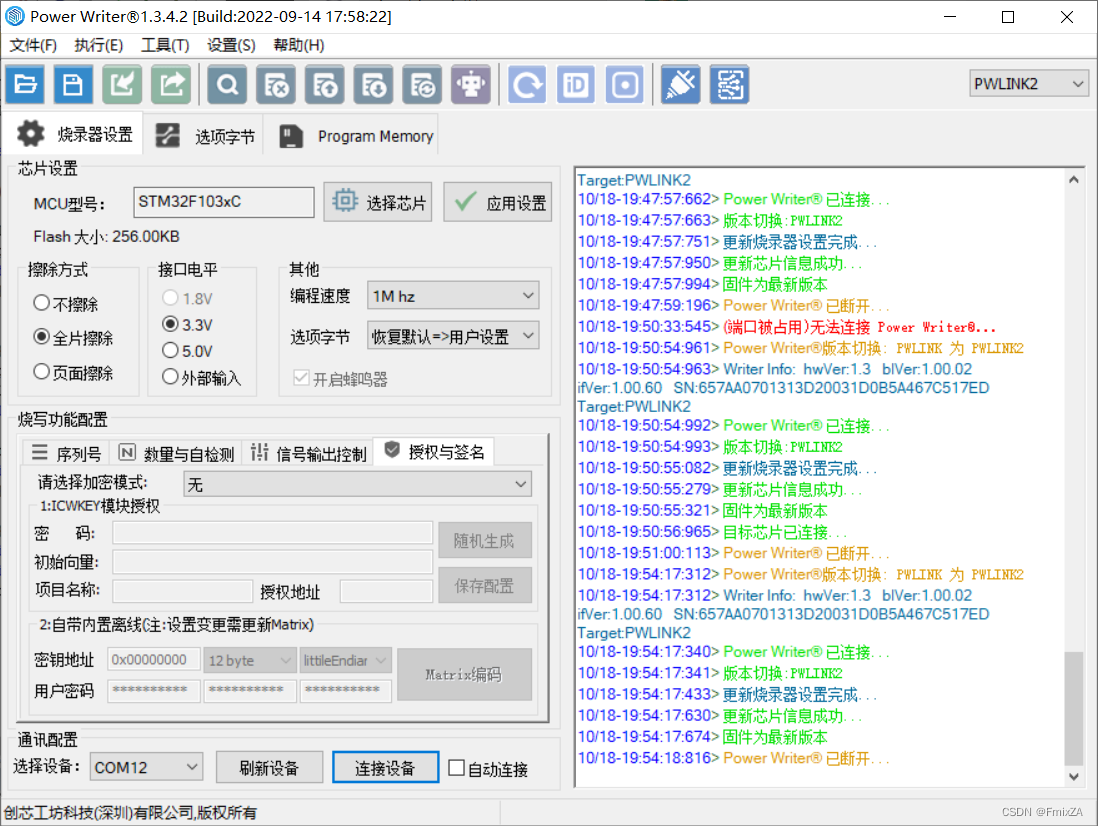The width and height of the screenshot is (1098, 826).
Task: Click the 选项字节 tab icon
Action: [167, 135]
